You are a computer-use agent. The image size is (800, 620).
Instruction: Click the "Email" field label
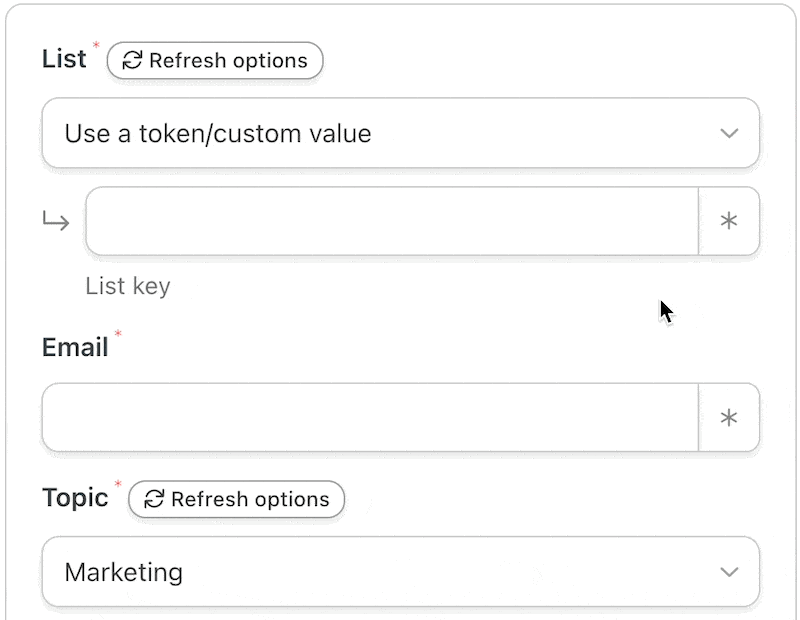75,348
